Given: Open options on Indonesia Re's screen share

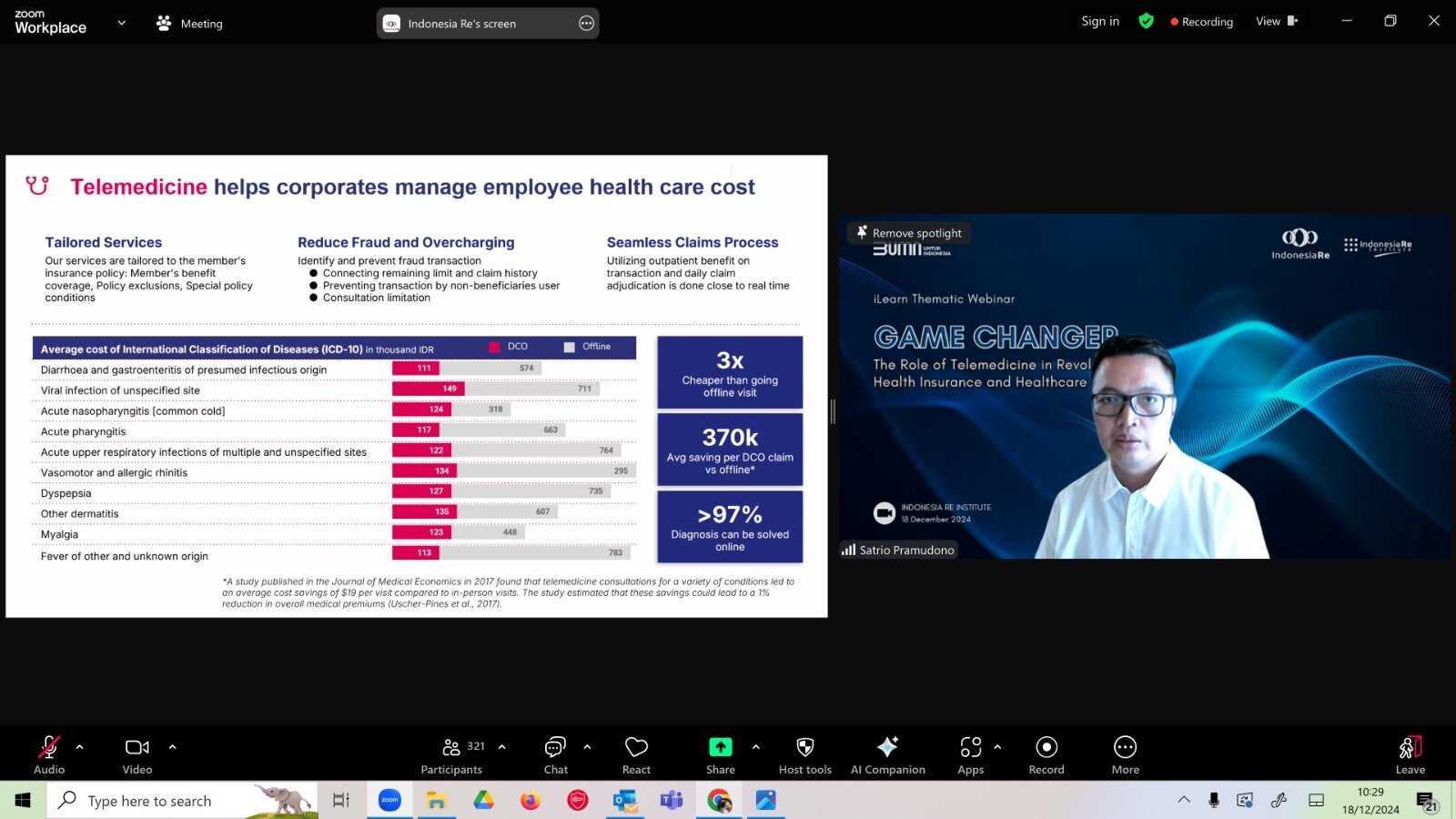Looking at the screenshot, I should (x=586, y=24).
